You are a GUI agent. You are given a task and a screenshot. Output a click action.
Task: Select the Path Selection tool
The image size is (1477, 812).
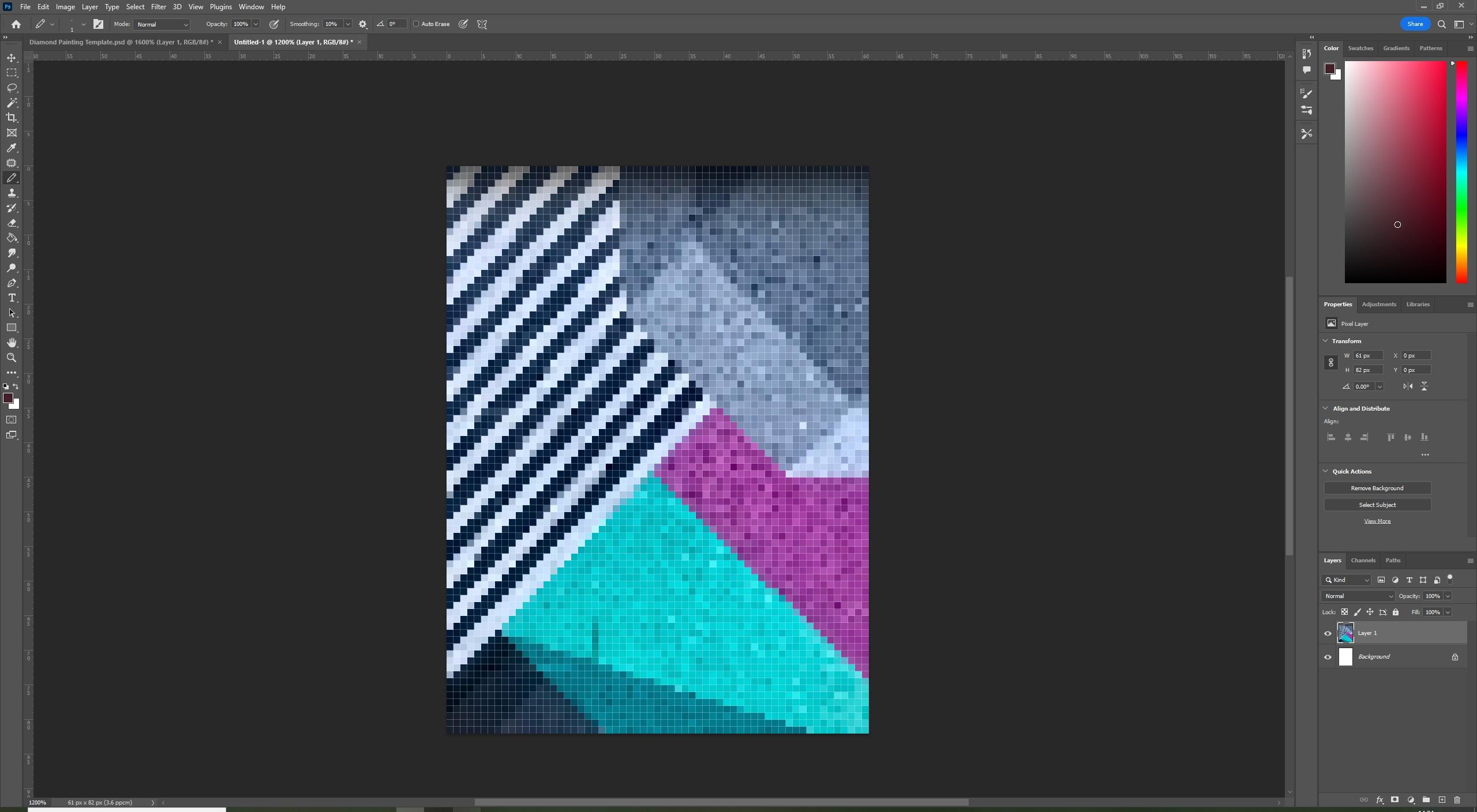point(12,313)
